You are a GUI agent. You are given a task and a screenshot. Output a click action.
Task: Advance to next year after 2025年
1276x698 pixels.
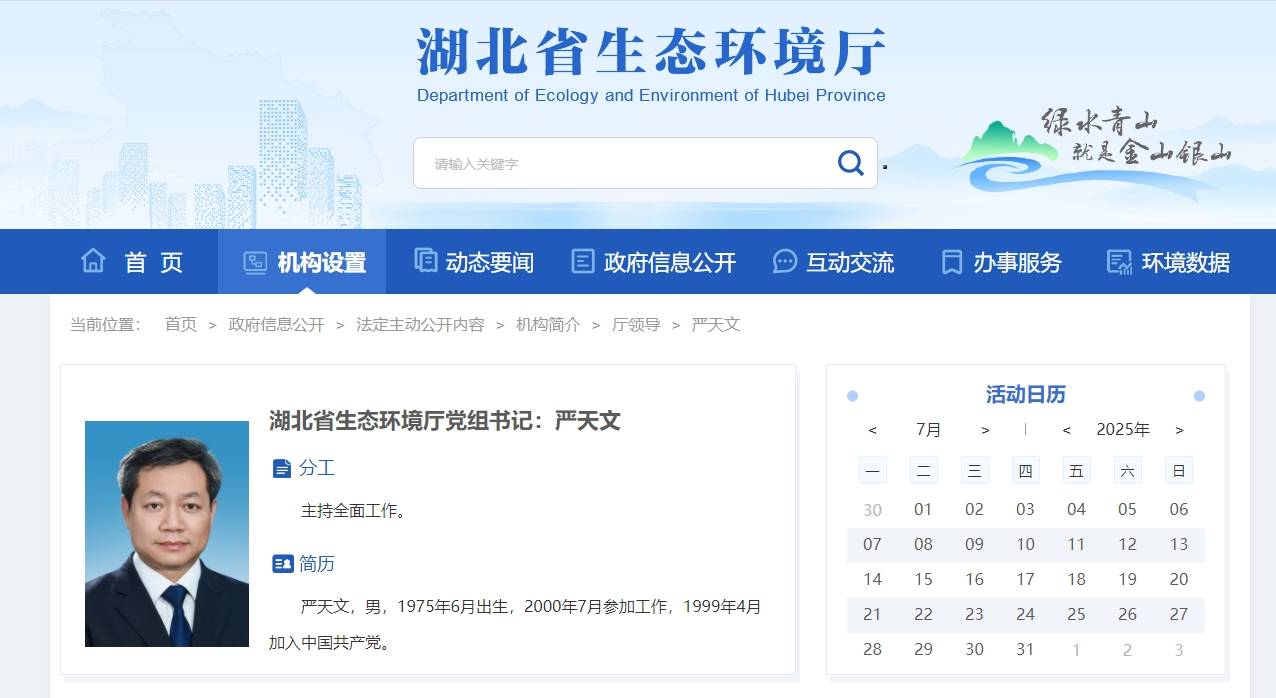tap(1179, 430)
